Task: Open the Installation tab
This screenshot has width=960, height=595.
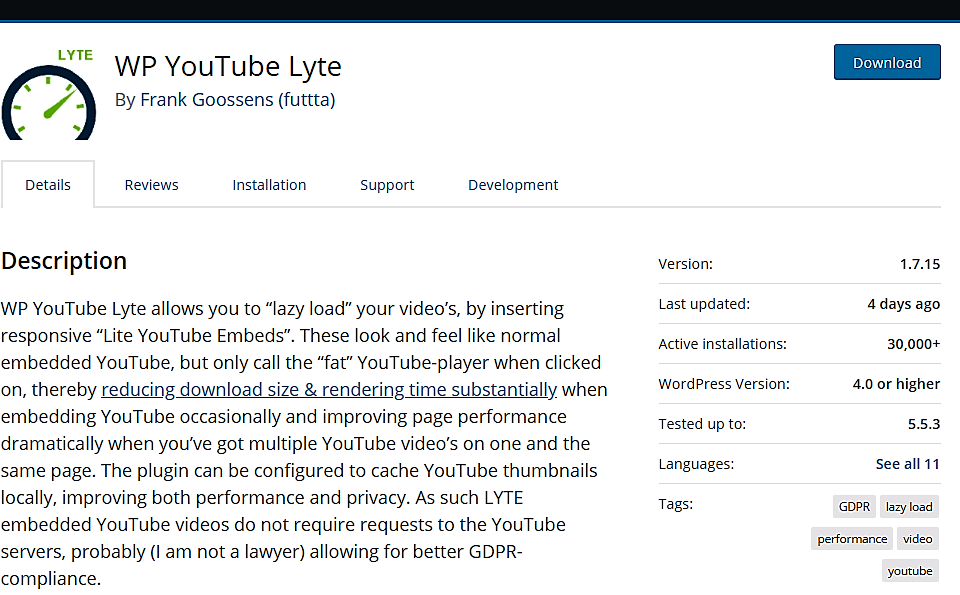Action: coord(269,185)
